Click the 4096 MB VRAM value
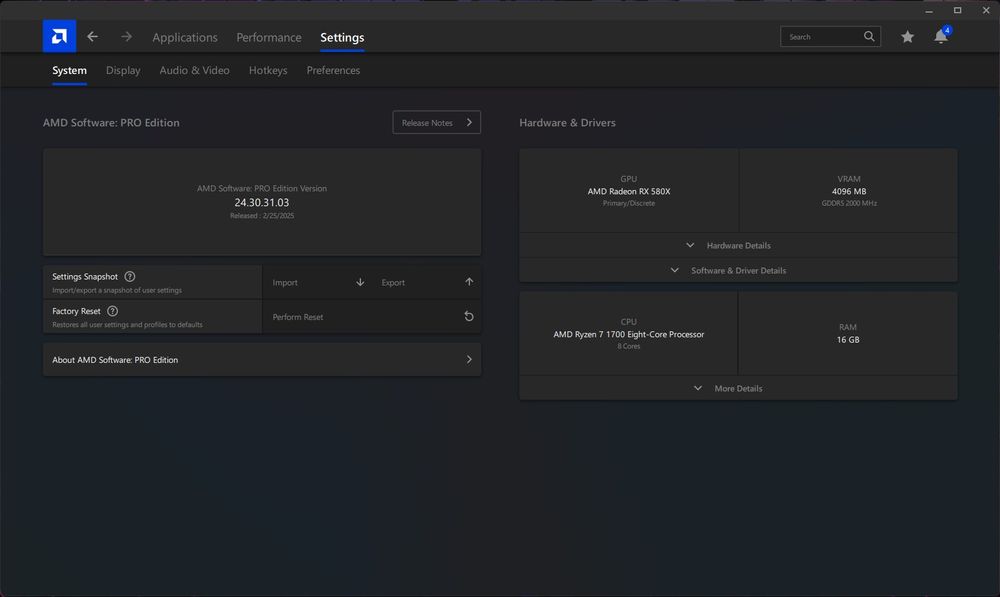This screenshot has width=1000, height=597. click(849, 191)
